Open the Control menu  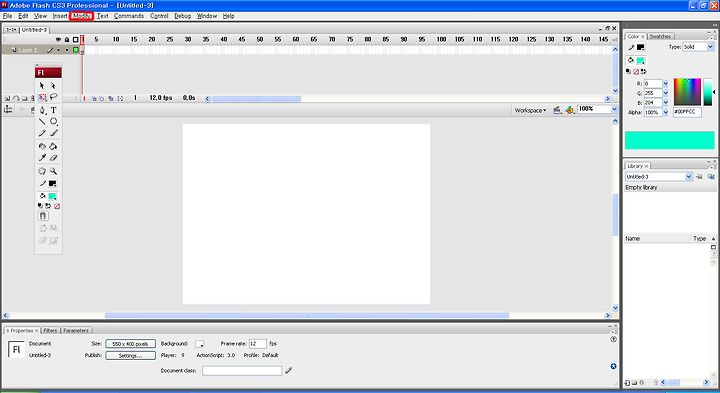click(x=159, y=16)
